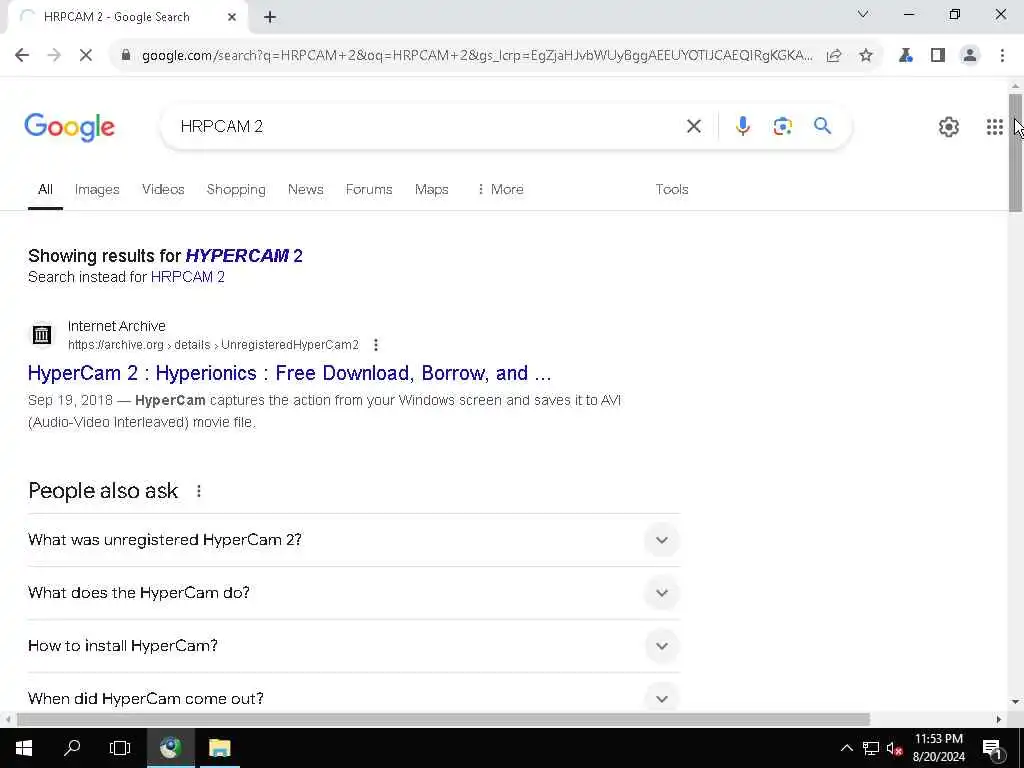Open Windows taskbar search
1024x768 pixels.
click(x=72, y=748)
